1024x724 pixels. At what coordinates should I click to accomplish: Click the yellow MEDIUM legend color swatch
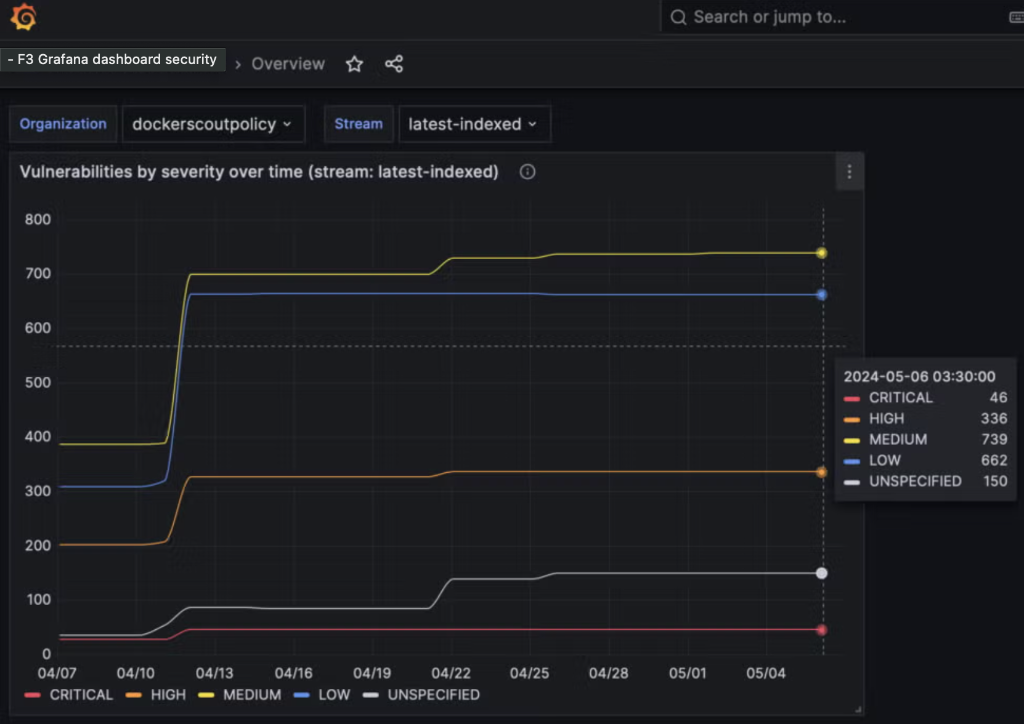tap(206, 695)
